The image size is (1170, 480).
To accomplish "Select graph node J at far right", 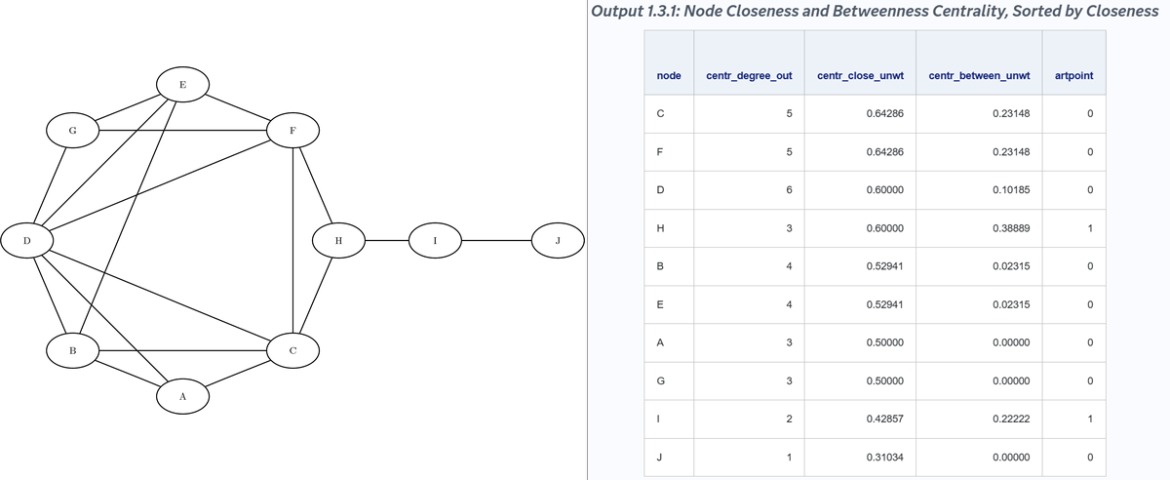I will (557, 240).
